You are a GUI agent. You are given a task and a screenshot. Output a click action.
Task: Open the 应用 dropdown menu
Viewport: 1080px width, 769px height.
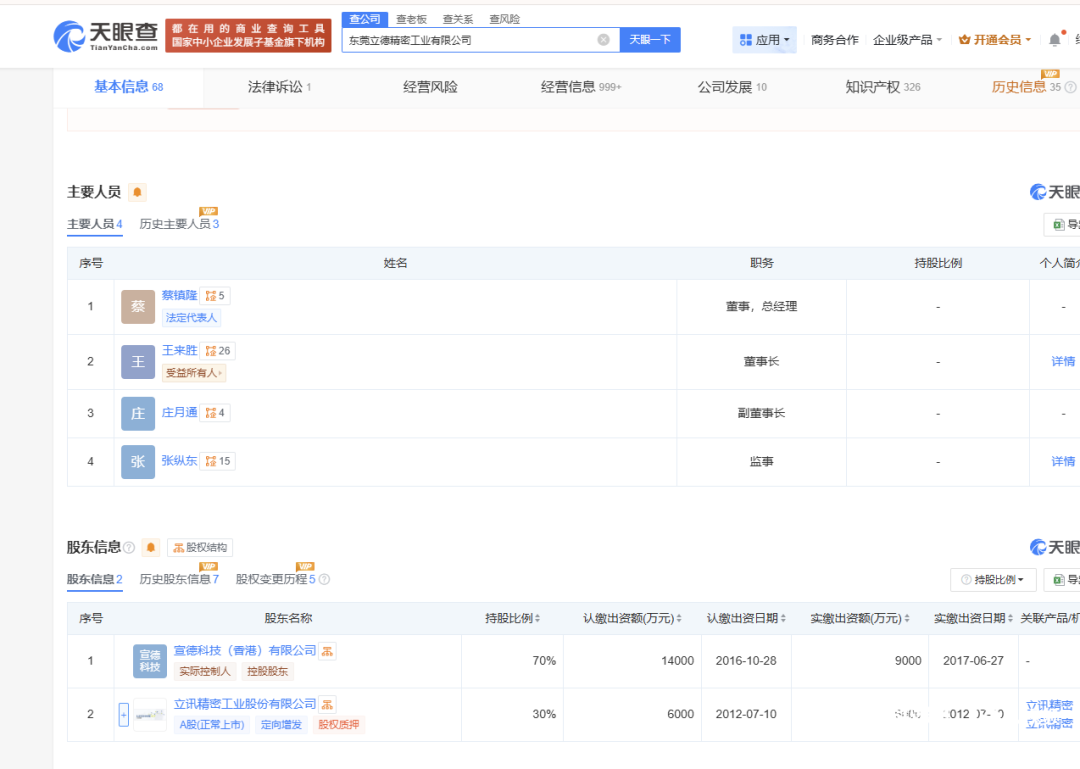pyautogui.click(x=764, y=40)
